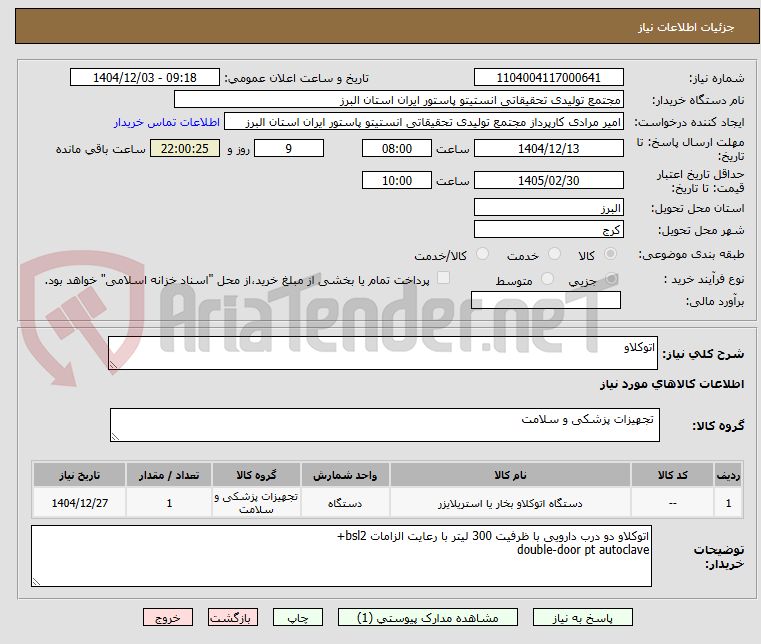Click the تعداد / مقدار column header

[x=169, y=475]
